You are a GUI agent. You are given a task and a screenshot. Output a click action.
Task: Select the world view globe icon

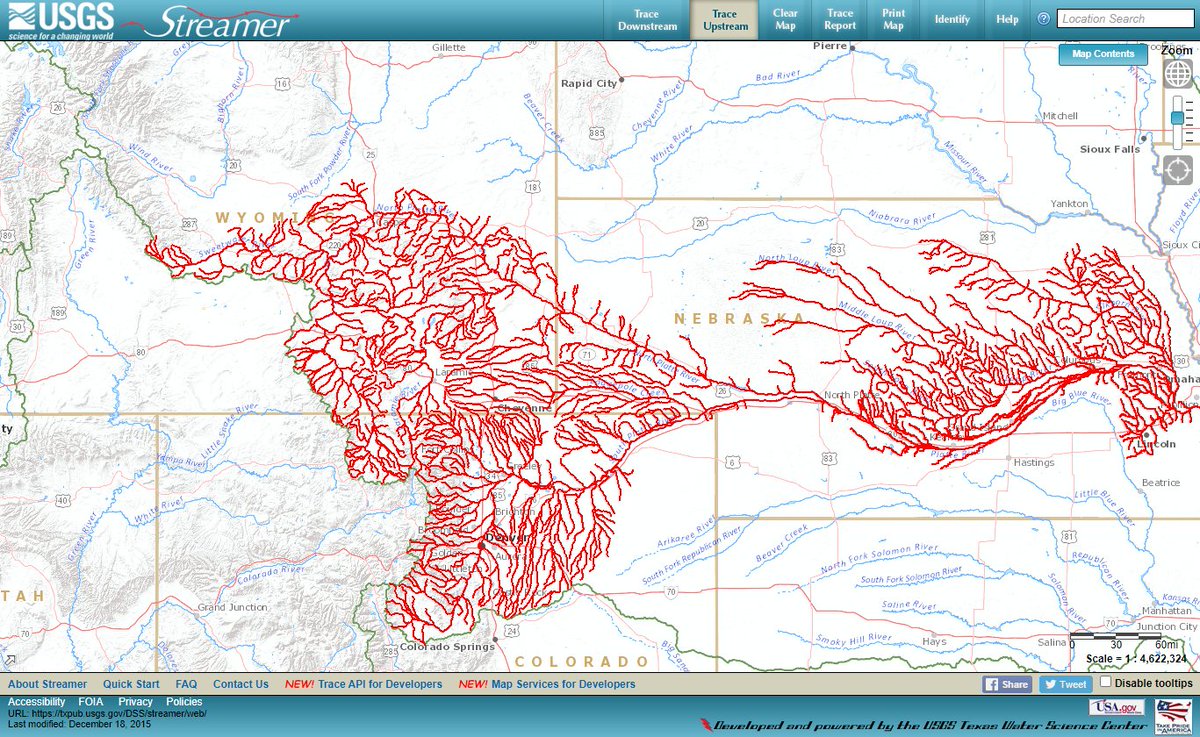[1176, 72]
